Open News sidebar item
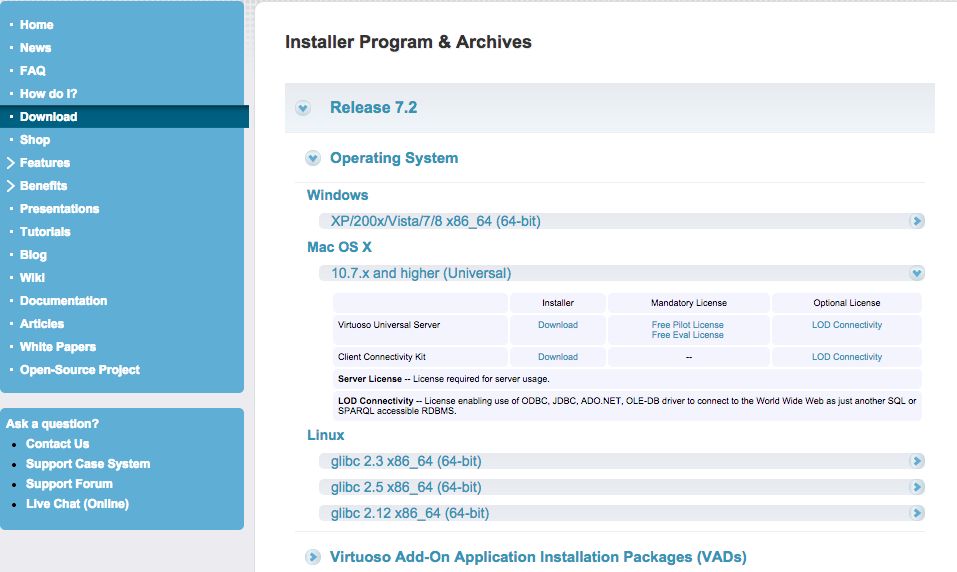This screenshot has height=572, width=957. coord(35,48)
